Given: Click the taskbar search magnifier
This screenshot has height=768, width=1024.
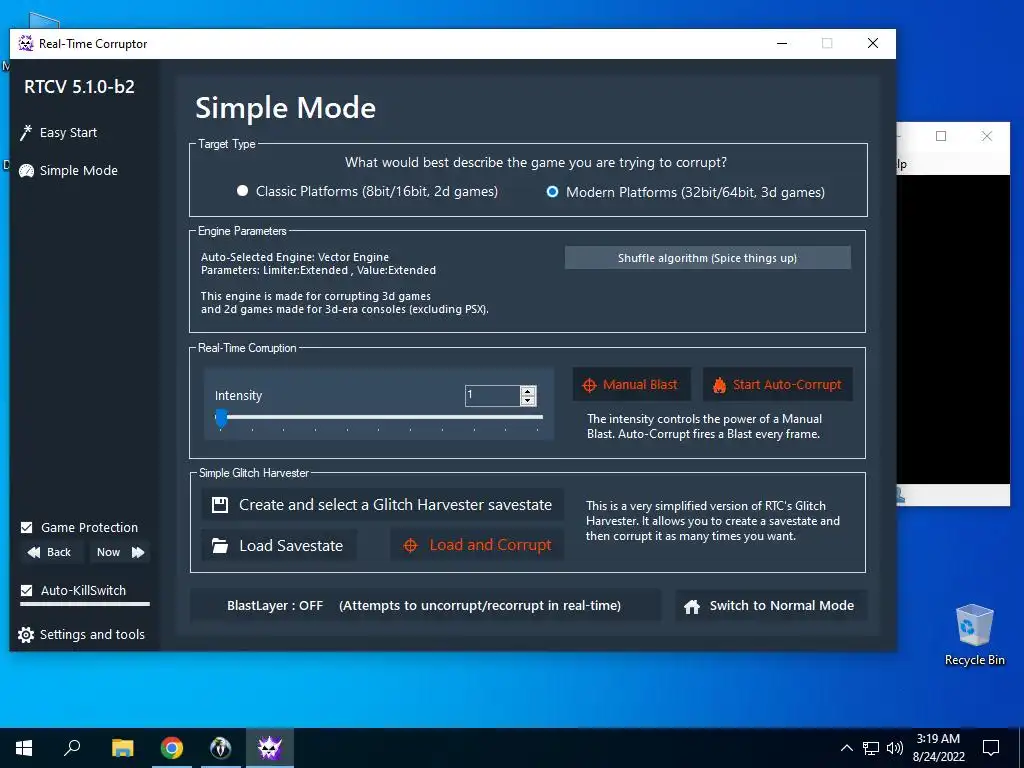Looking at the screenshot, I should (72, 748).
